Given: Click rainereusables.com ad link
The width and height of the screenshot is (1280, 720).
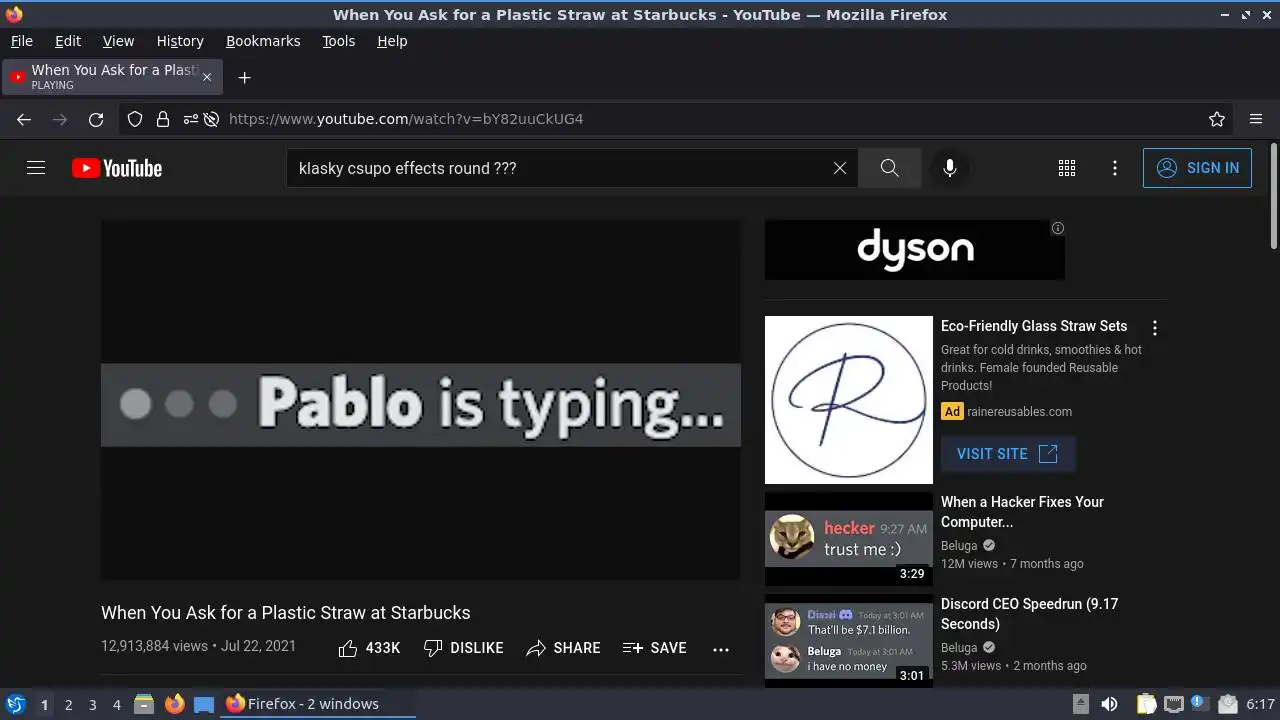Looking at the screenshot, I should coord(1019,411).
